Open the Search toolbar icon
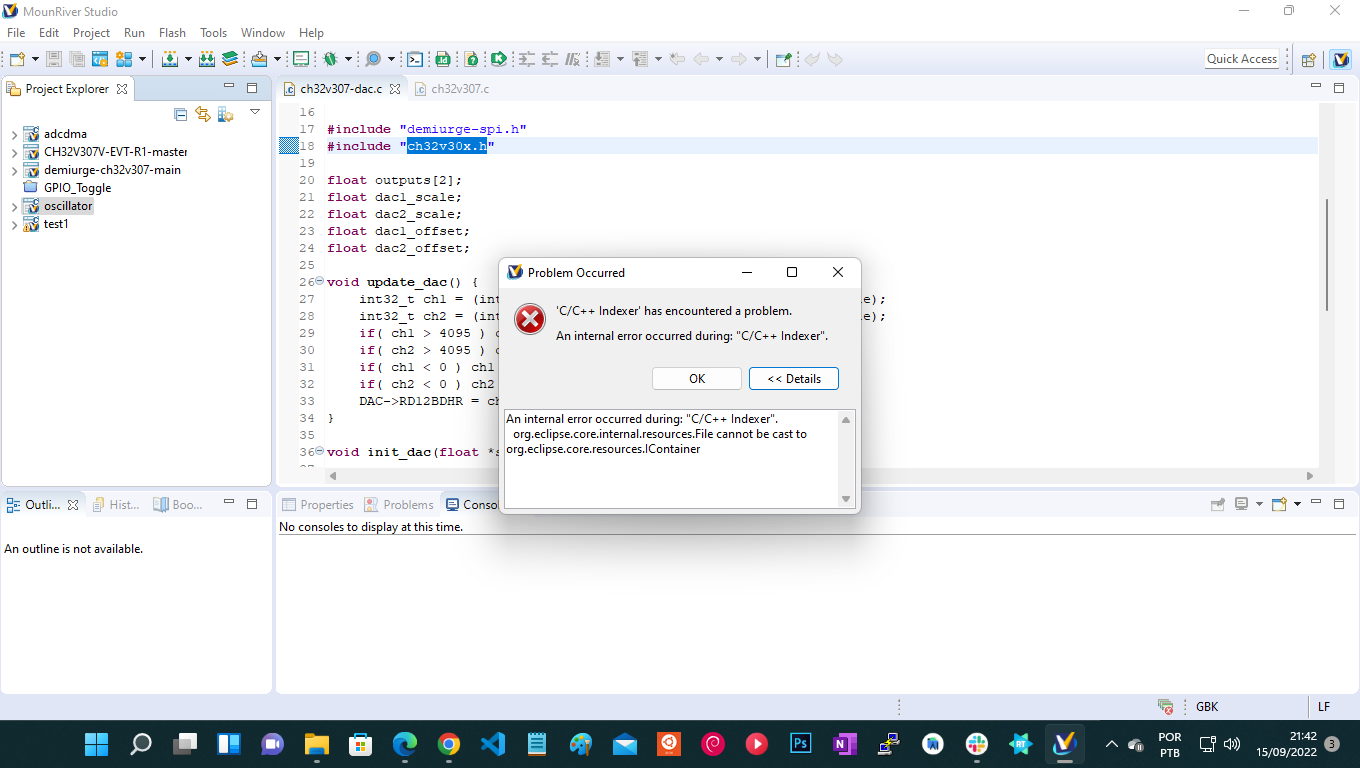 tap(373, 59)
